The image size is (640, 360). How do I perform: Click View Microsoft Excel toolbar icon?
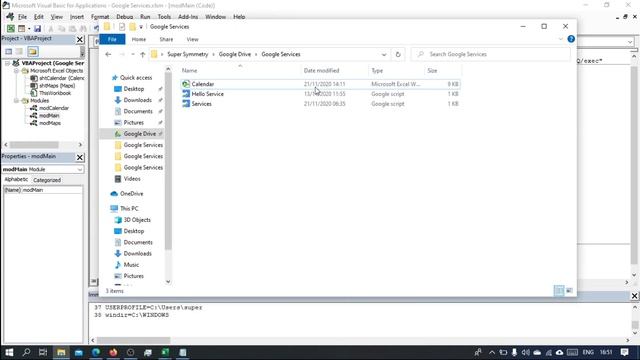11,29
